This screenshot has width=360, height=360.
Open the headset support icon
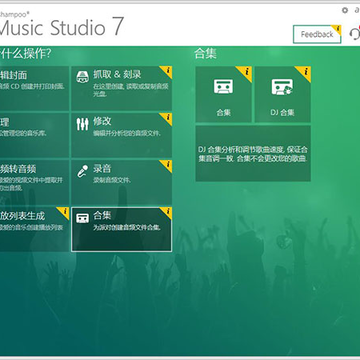[355, 33]
